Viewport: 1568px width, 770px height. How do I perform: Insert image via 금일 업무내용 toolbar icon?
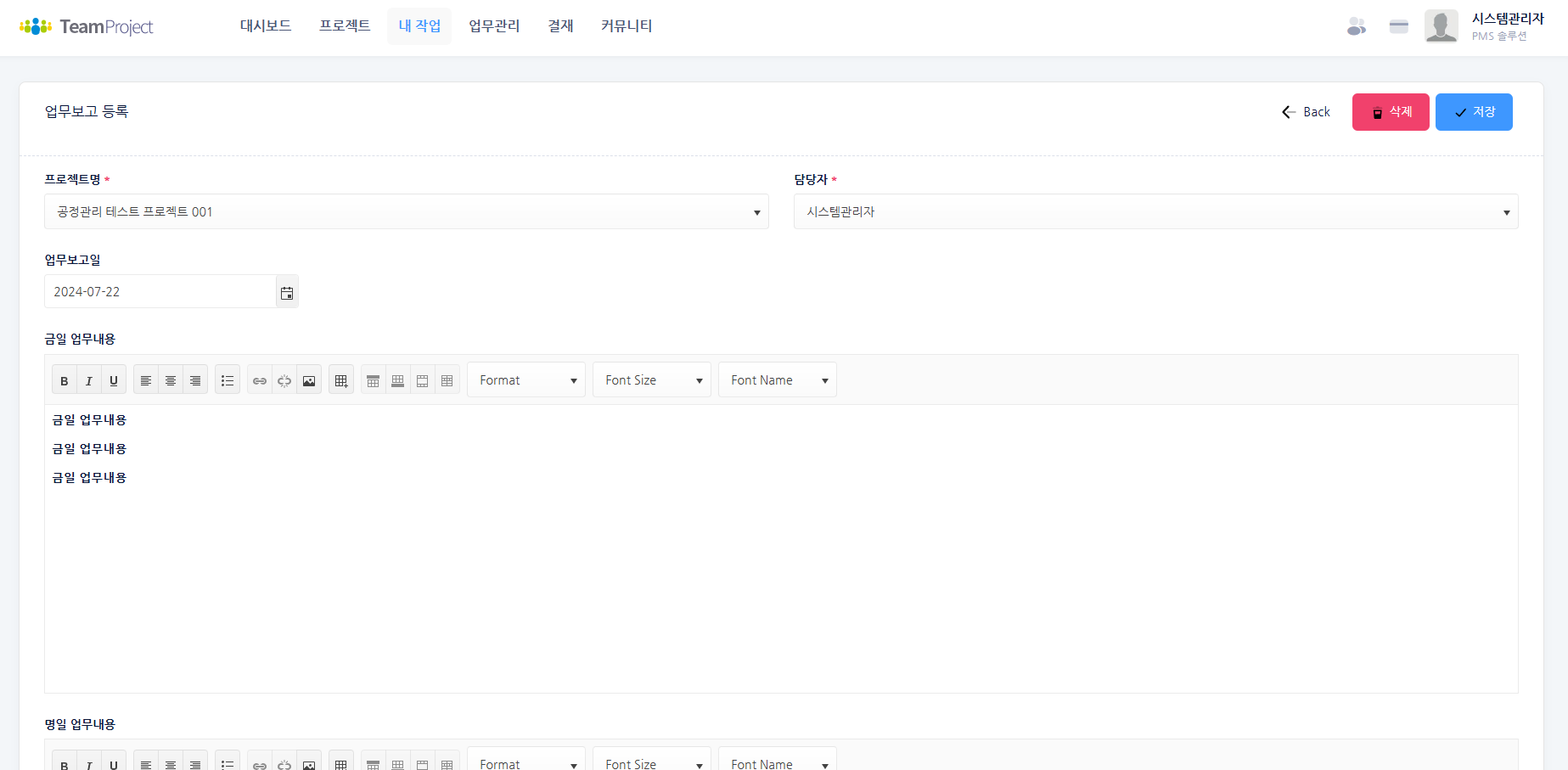(x=309, y=380)
